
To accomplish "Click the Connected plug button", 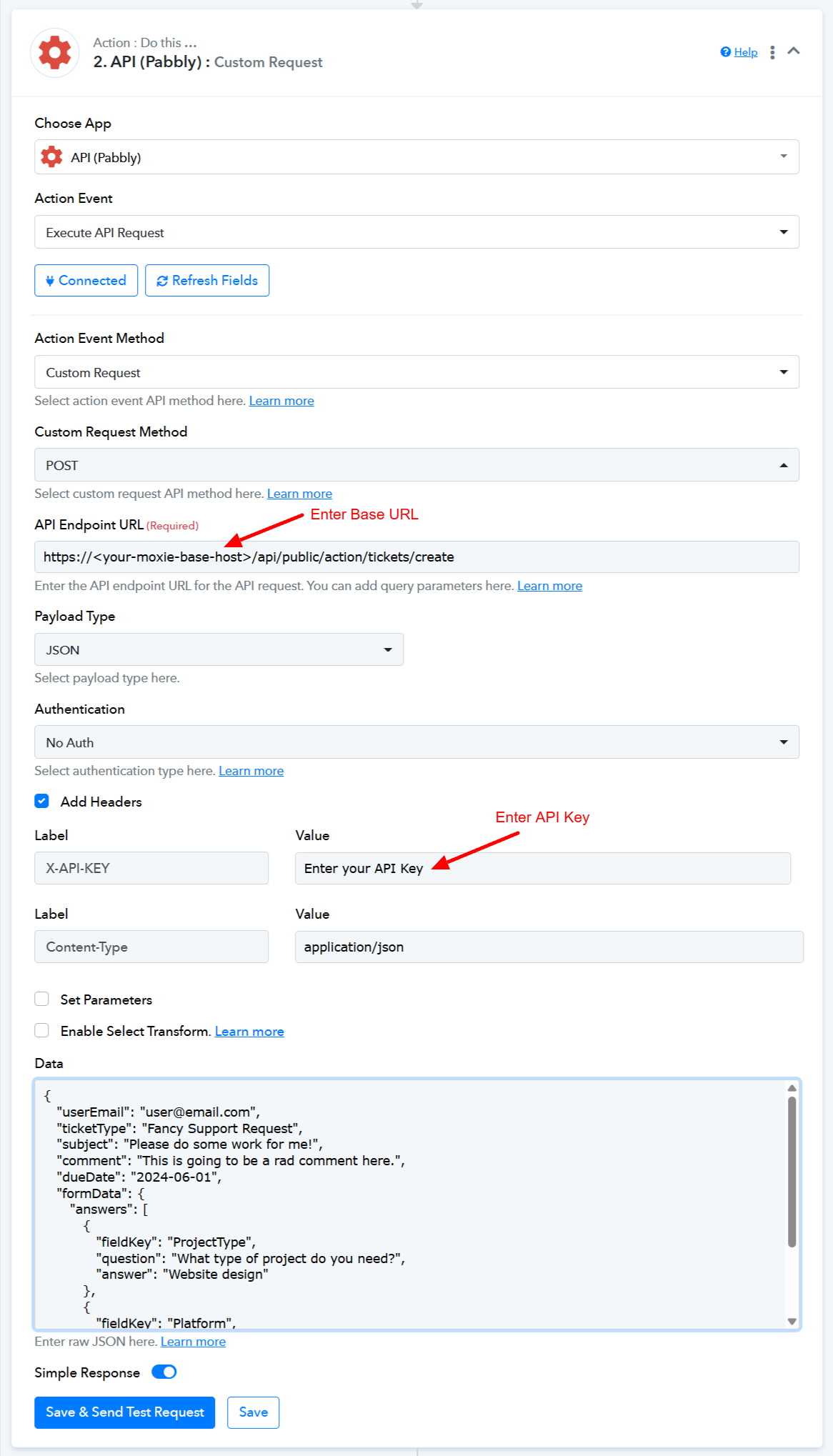I will pos(86,280).
